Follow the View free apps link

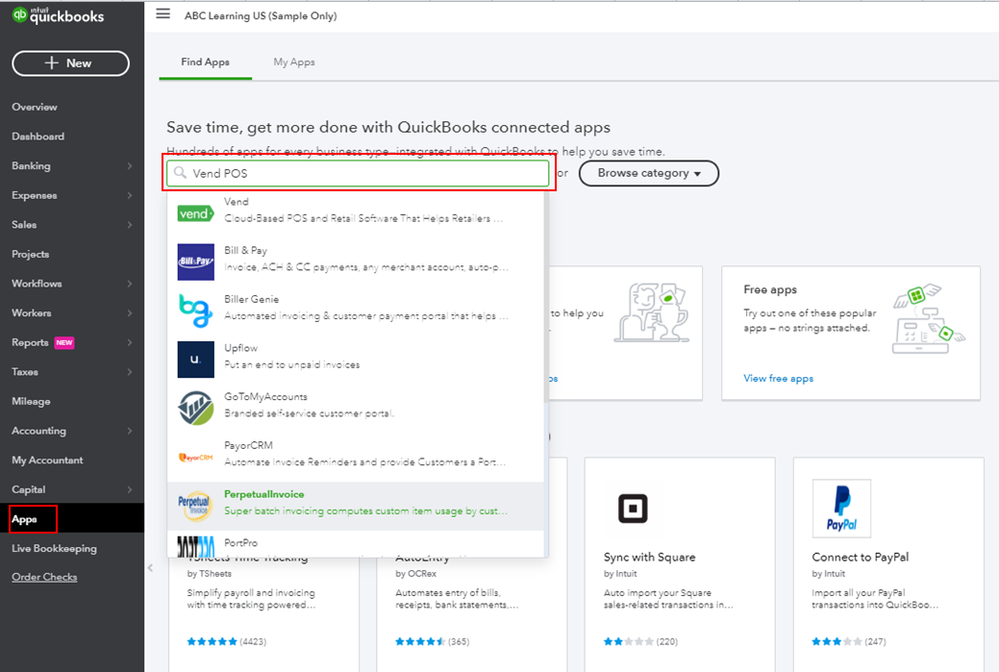tap(778, 379)
